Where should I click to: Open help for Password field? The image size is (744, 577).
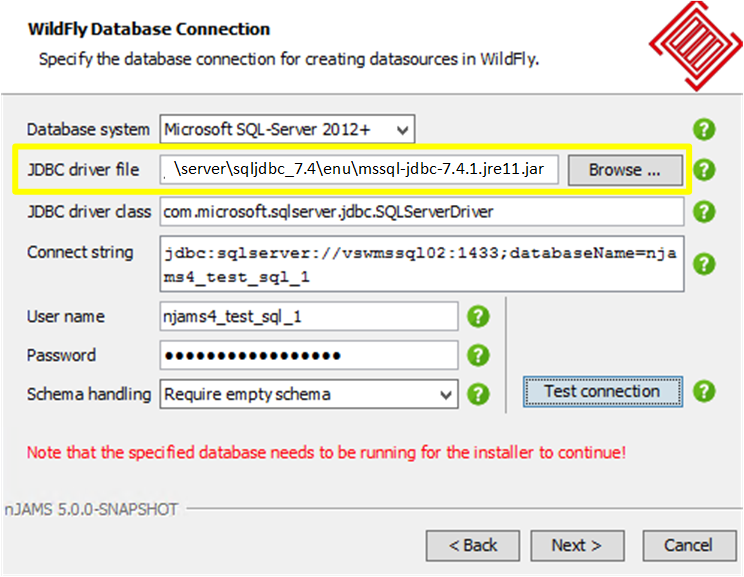(x=478, y=355)
